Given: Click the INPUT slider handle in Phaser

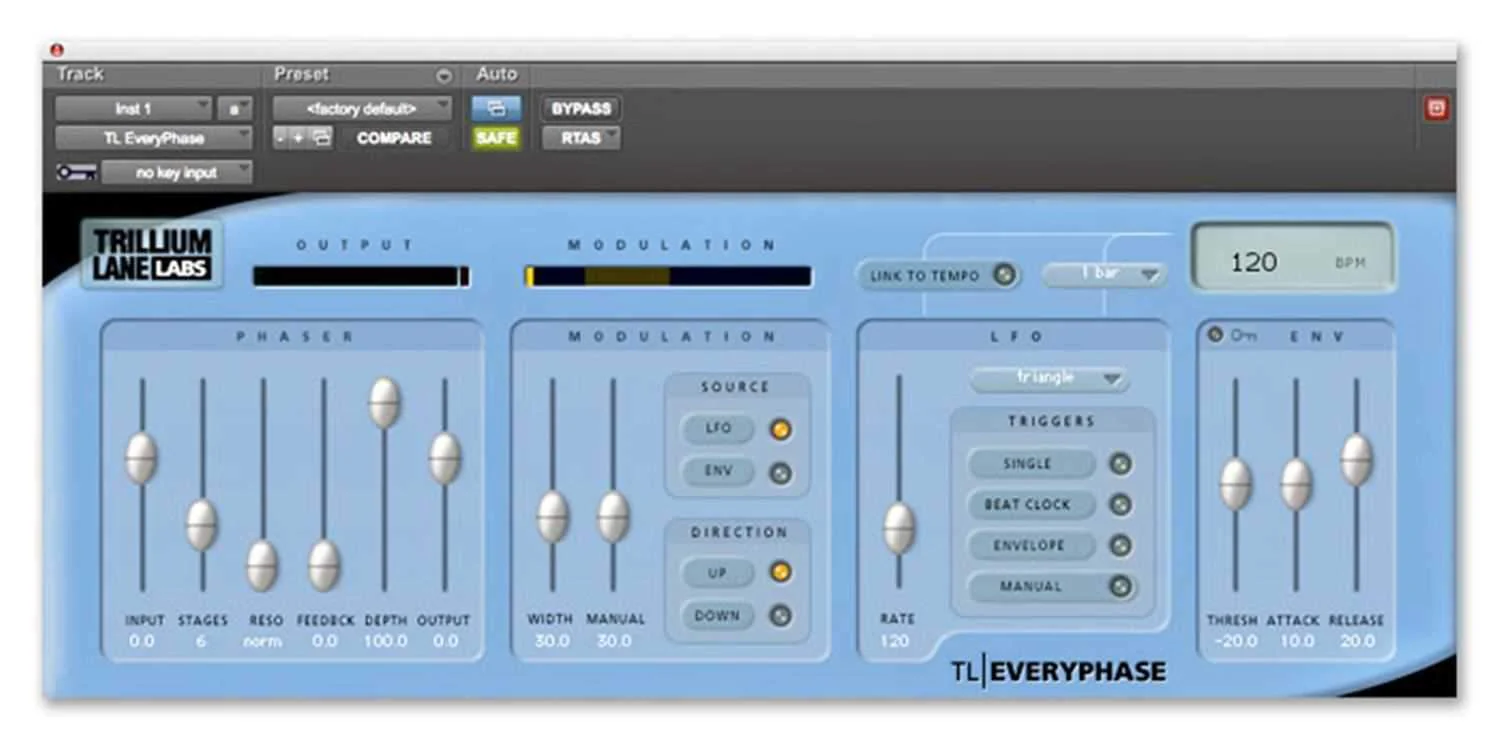Looking at the screenshot, I should (141, 458).
